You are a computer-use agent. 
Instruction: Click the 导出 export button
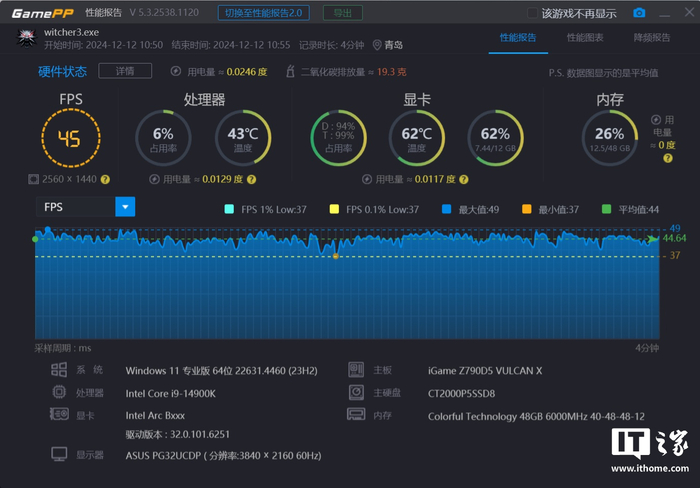click(343, 13)
